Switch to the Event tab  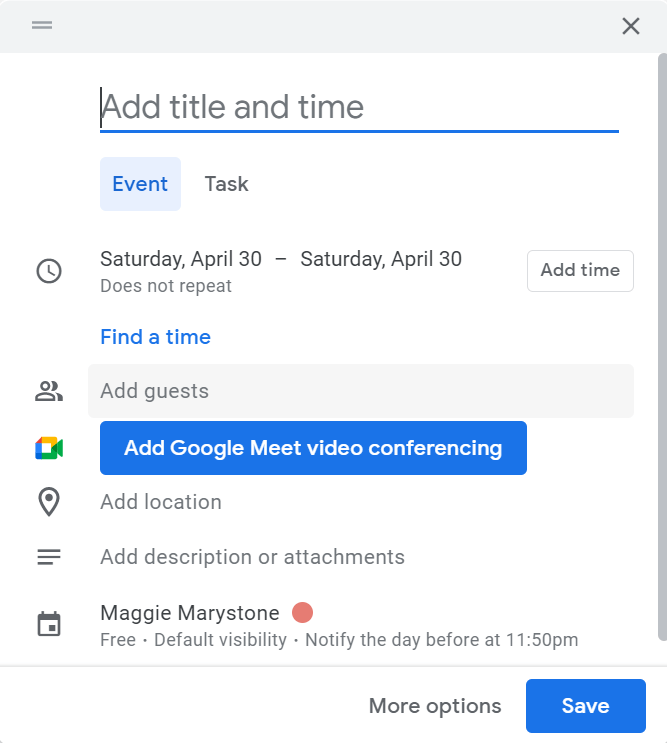[x=140, y=184]
